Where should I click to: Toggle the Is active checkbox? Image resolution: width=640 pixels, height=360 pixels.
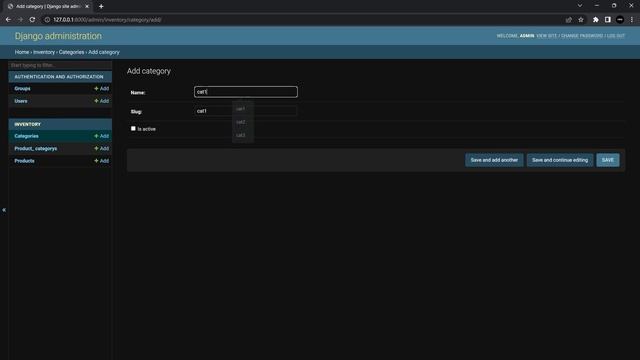(133, 128)
